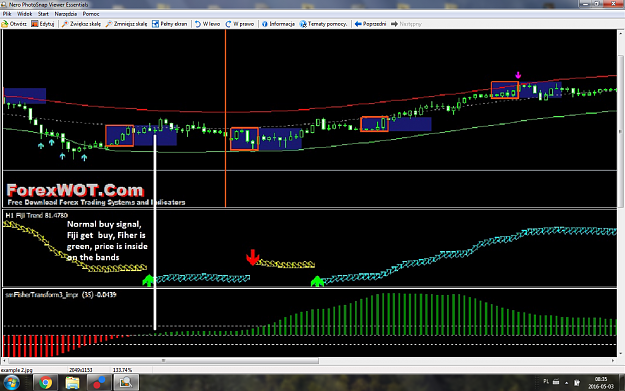Click the vertical scrollbar thumb
This screenshot has width=625, height=391.
(621, 132)
